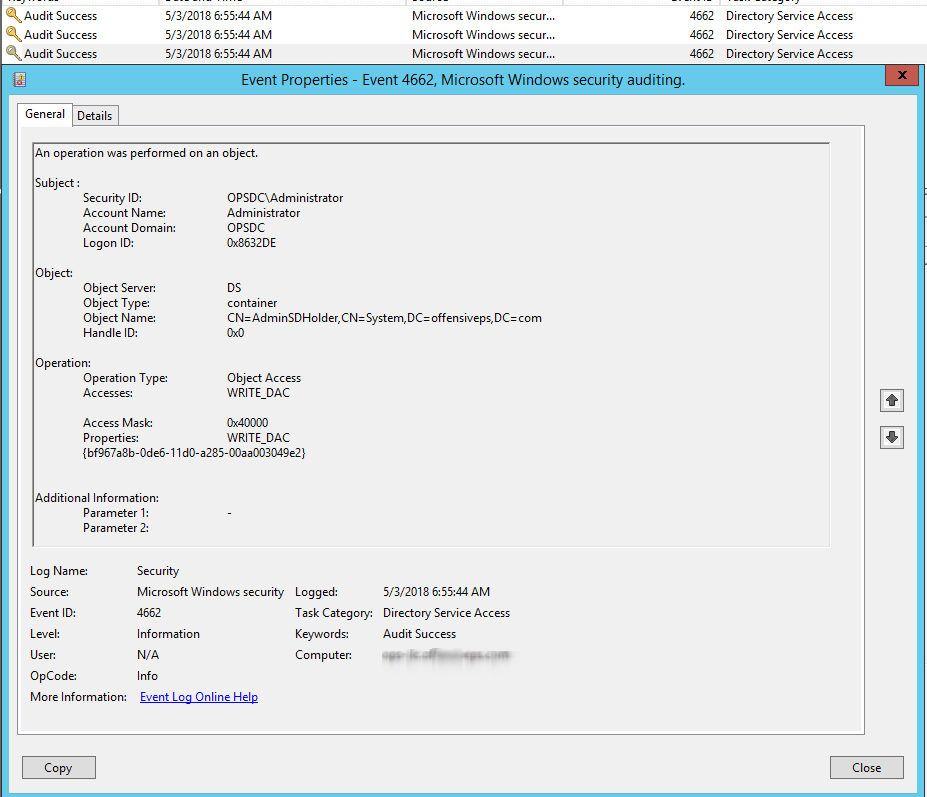The image size is (927, 797).
Task: Click the first Audit Success key icon
Action: click(x=11, y=15)
